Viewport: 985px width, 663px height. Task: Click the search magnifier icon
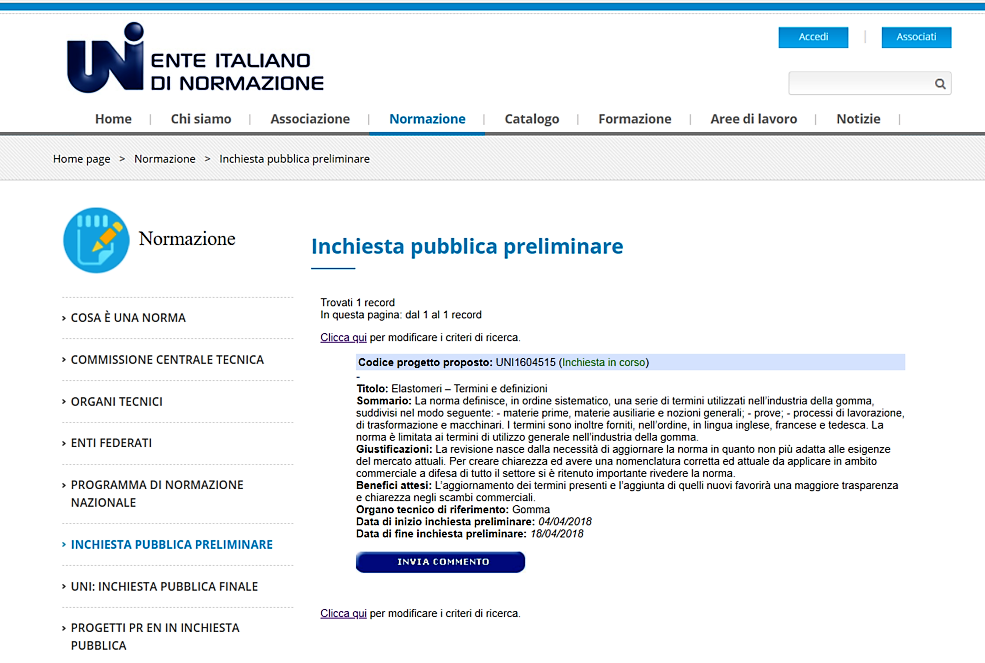click(x=940, y=84)
